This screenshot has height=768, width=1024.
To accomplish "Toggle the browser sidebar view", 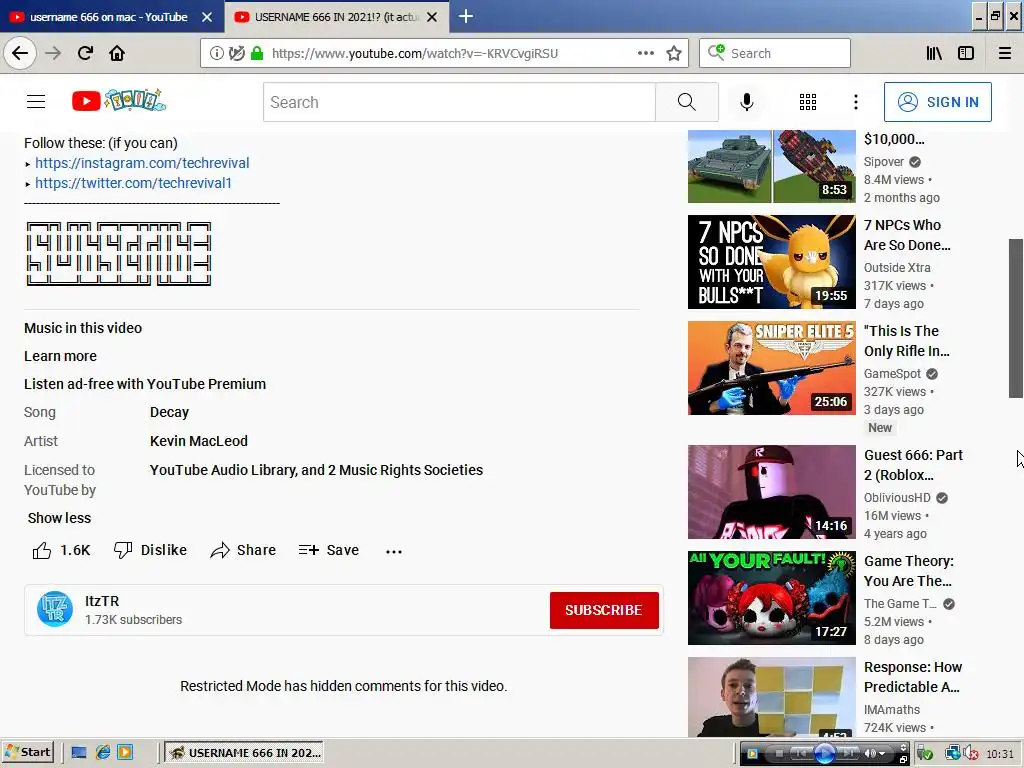I will point(966,53).
